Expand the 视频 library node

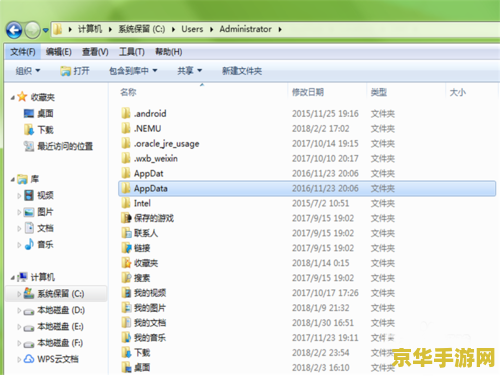point(19,196)
